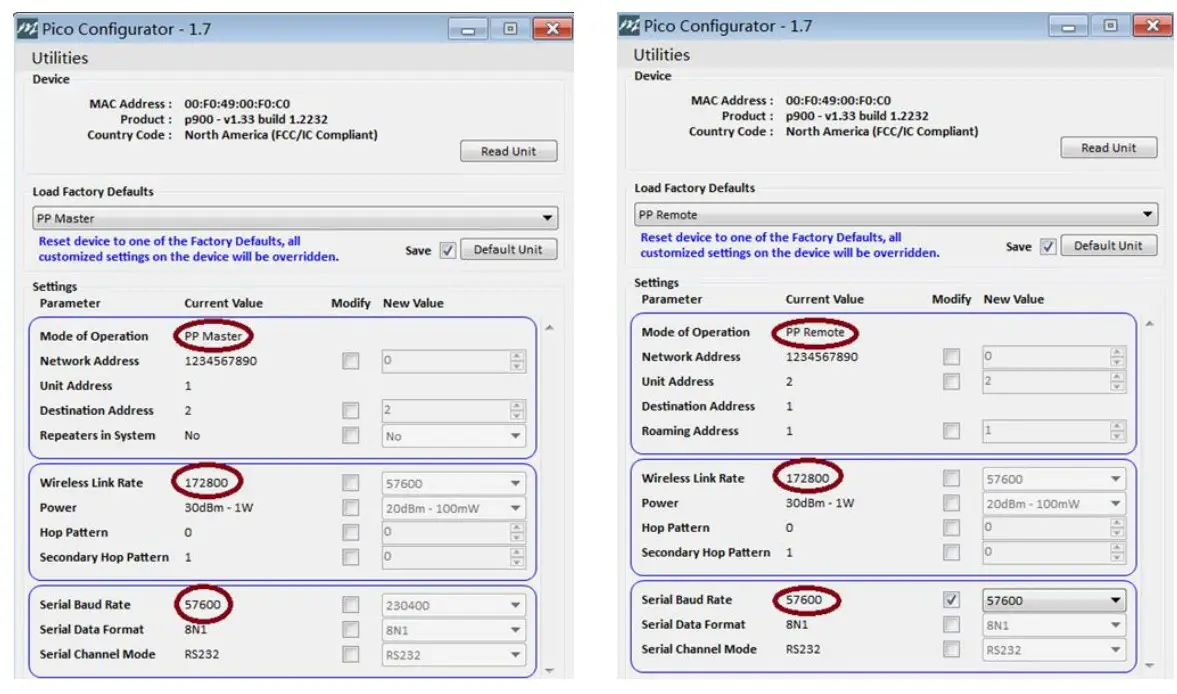
Task: Check Modify for Hop Pattern in the Master window
Action: 351,533
